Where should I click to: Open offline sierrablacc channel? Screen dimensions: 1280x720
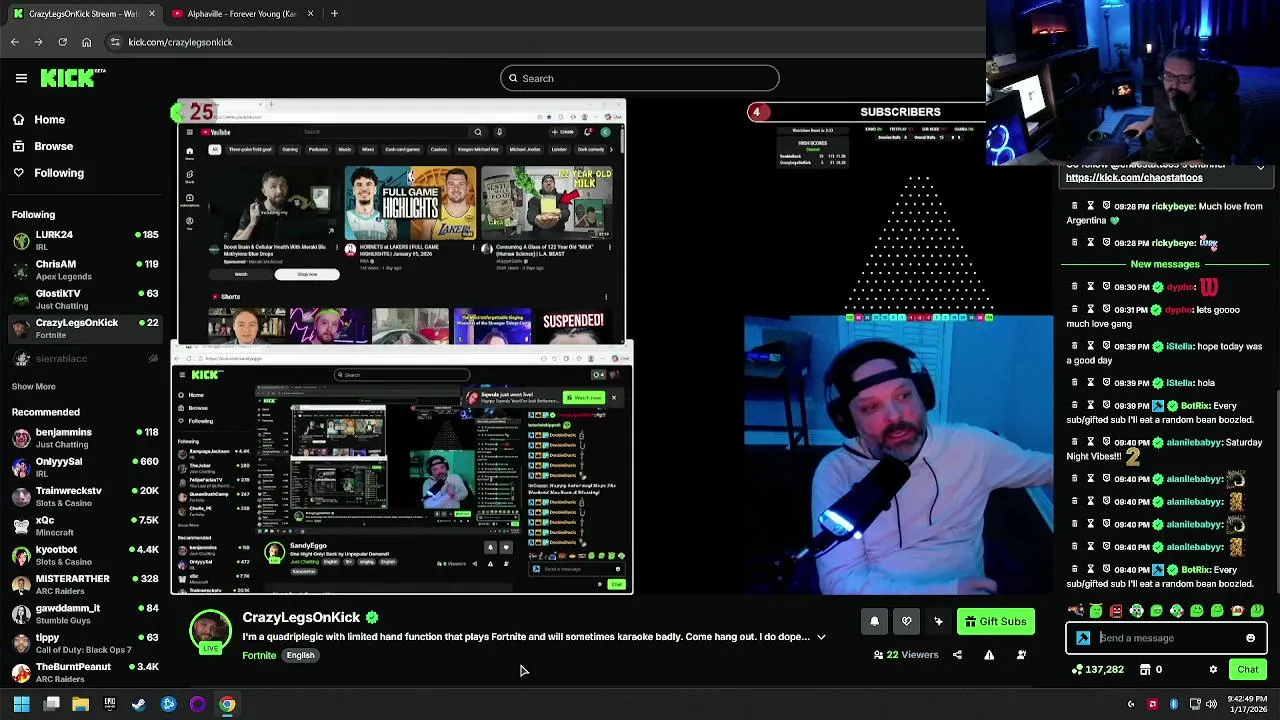(x=85, y=358)
